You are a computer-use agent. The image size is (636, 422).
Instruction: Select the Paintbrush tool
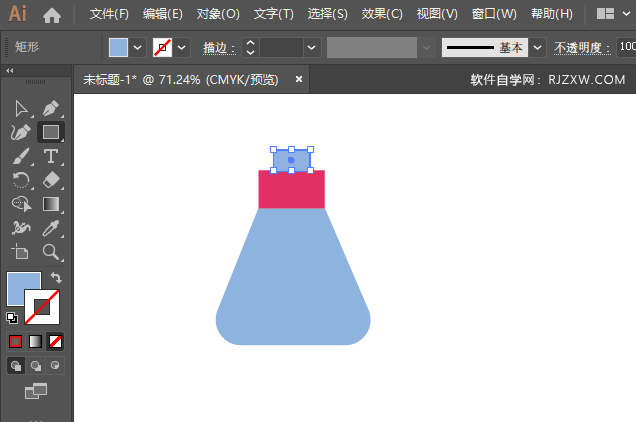tap(21, 156)
